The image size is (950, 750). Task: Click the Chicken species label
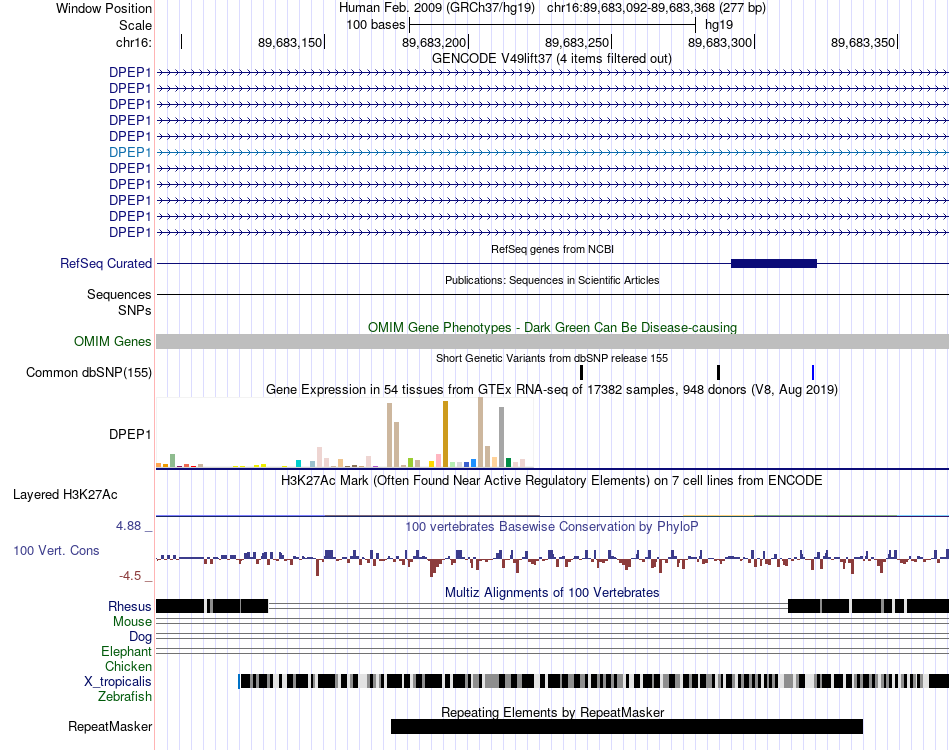(128, 666)
